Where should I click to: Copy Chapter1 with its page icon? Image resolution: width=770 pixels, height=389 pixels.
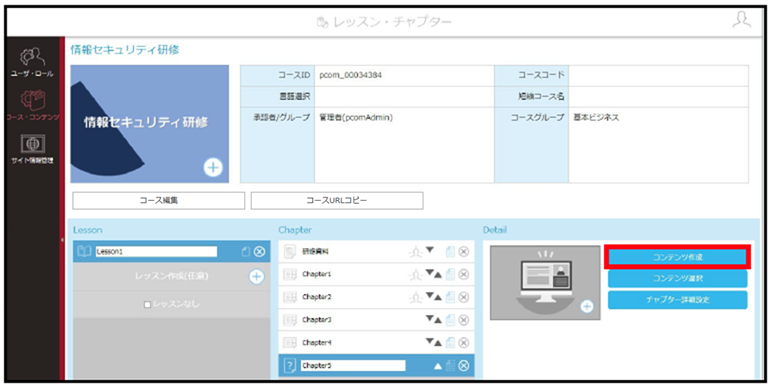[450, 275]
